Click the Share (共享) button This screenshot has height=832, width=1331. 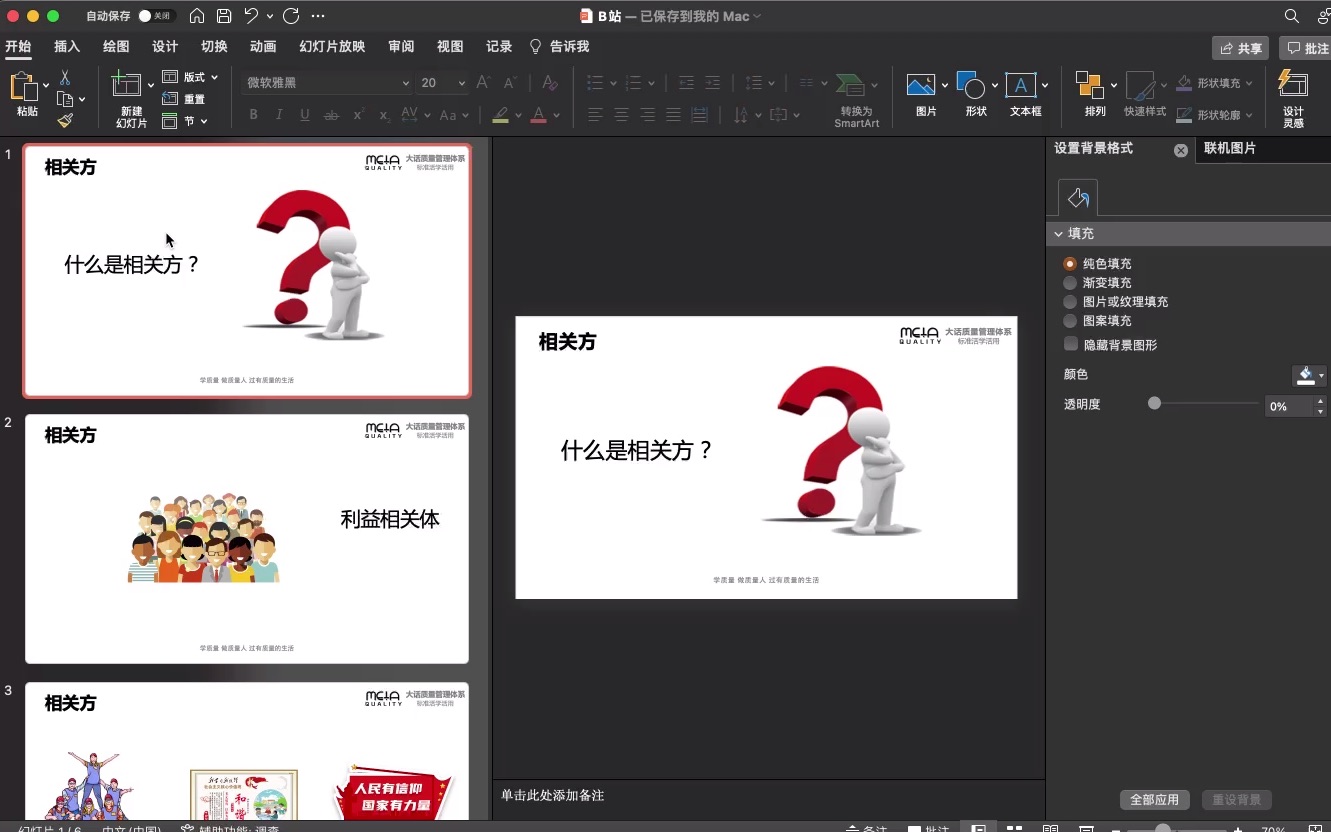(x=1240, y=48)
